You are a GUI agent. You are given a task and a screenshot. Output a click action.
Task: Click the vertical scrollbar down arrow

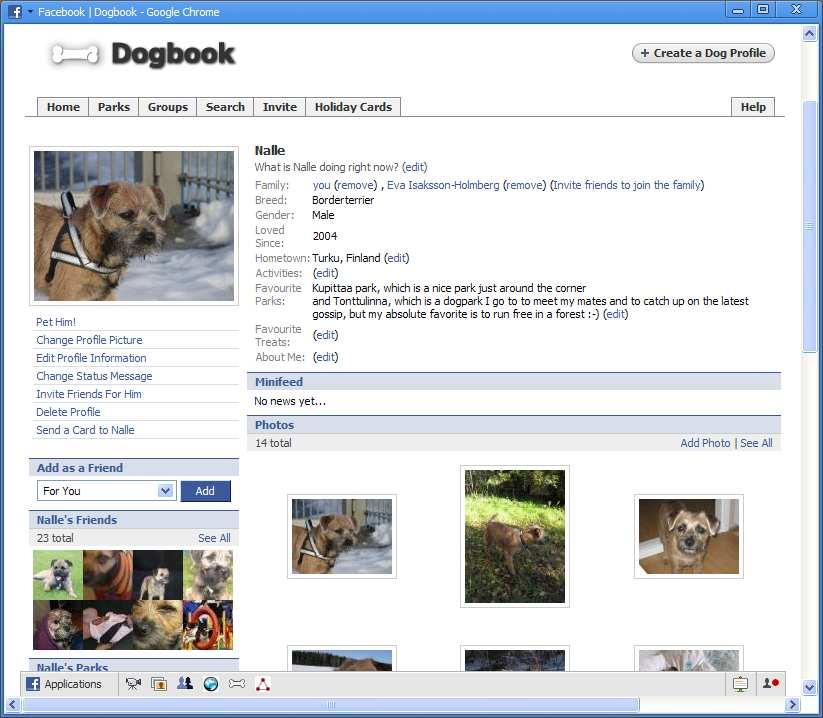(x=809, y=686)
